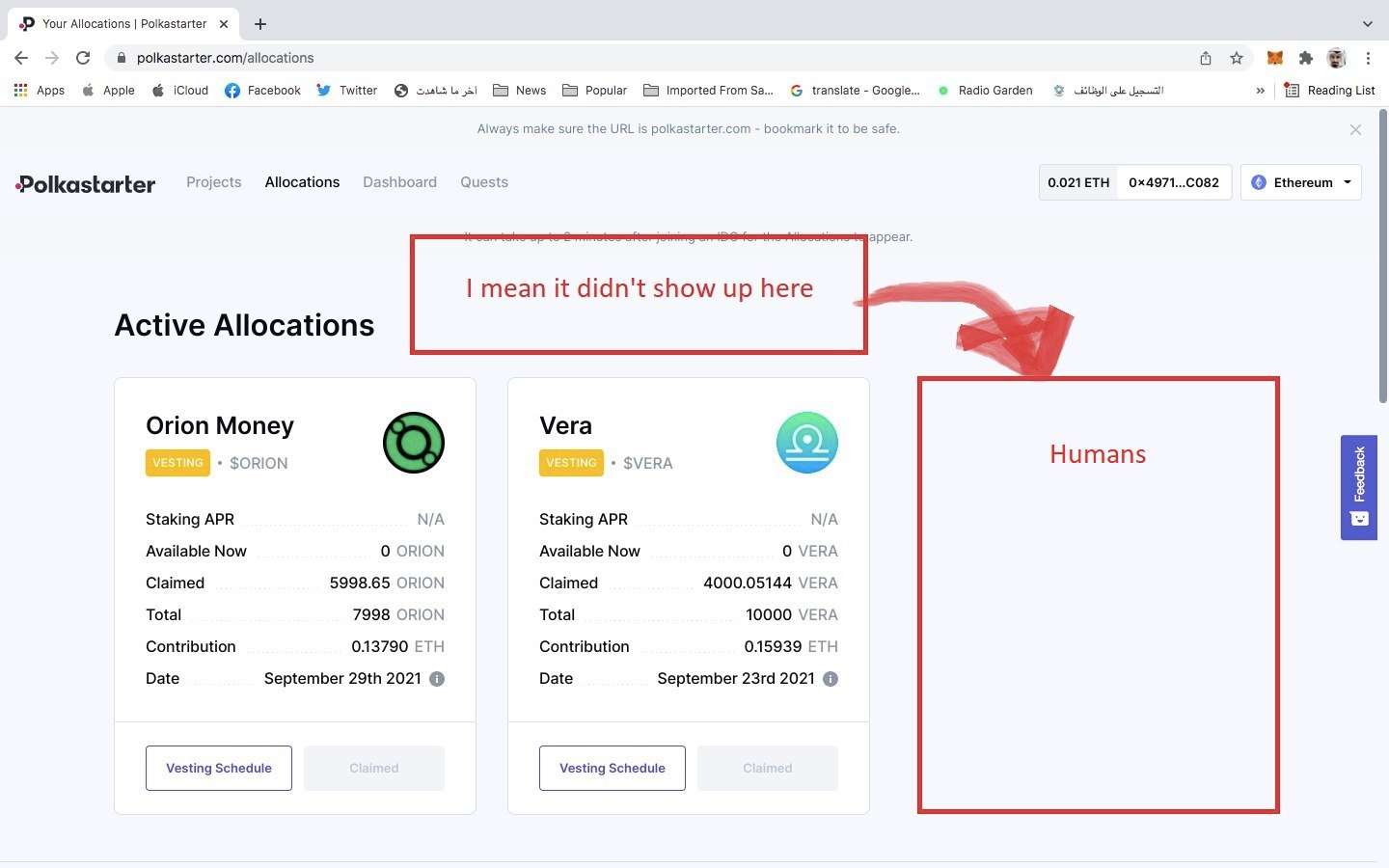Click the share icon in address bar

(1206, 58)
